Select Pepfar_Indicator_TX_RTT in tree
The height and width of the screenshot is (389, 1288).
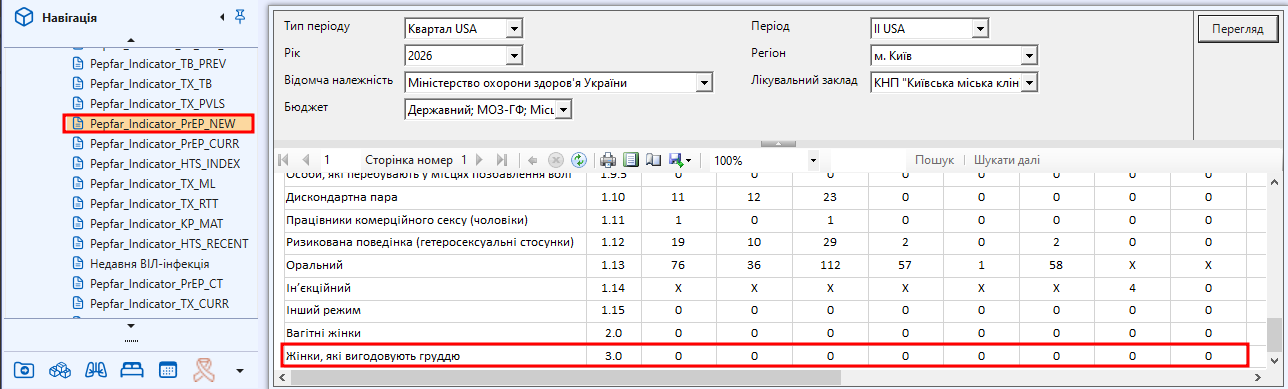pos(155,203)
